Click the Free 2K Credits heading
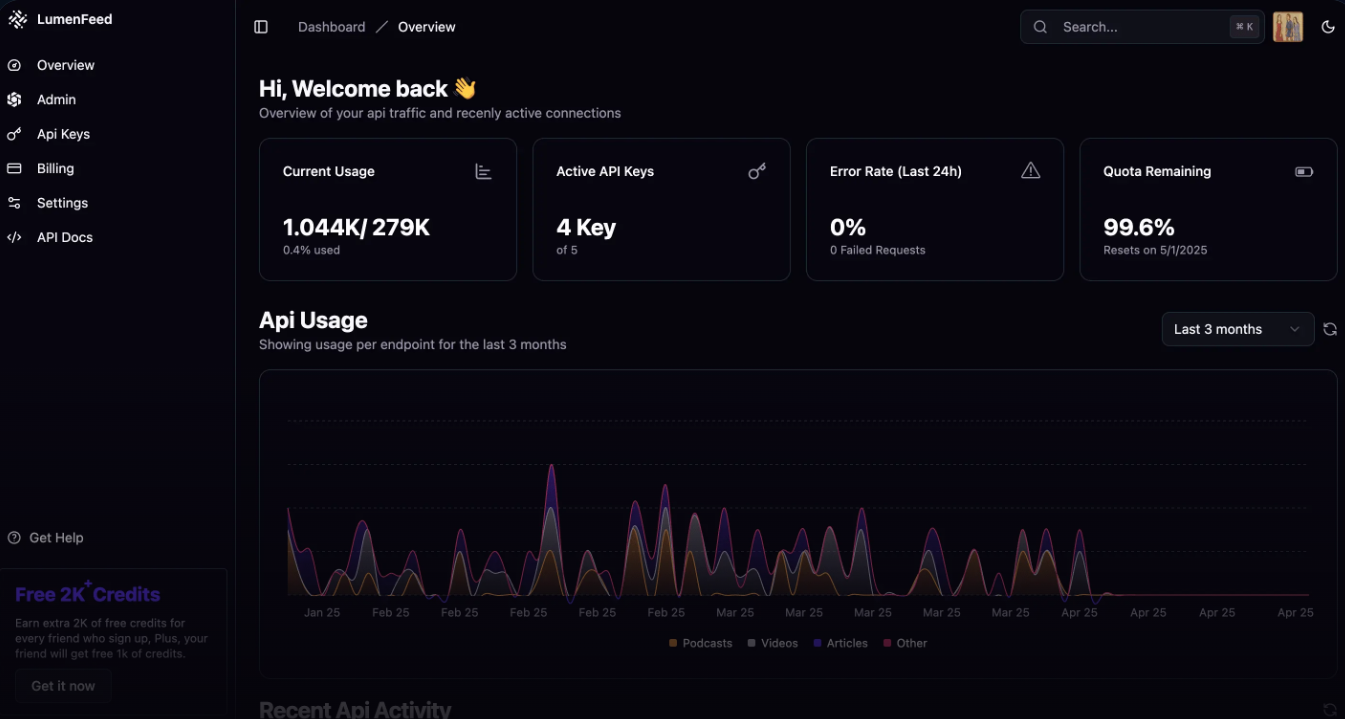Screen dimensions: 1345x719 tap(87, 594)
